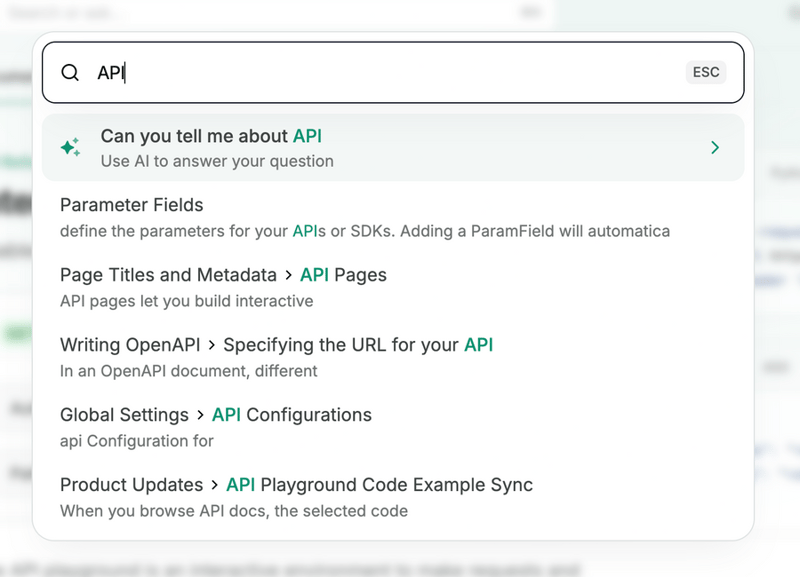
Task: Select 'Specifying the URL for your API' result
Action: point(355,345)
